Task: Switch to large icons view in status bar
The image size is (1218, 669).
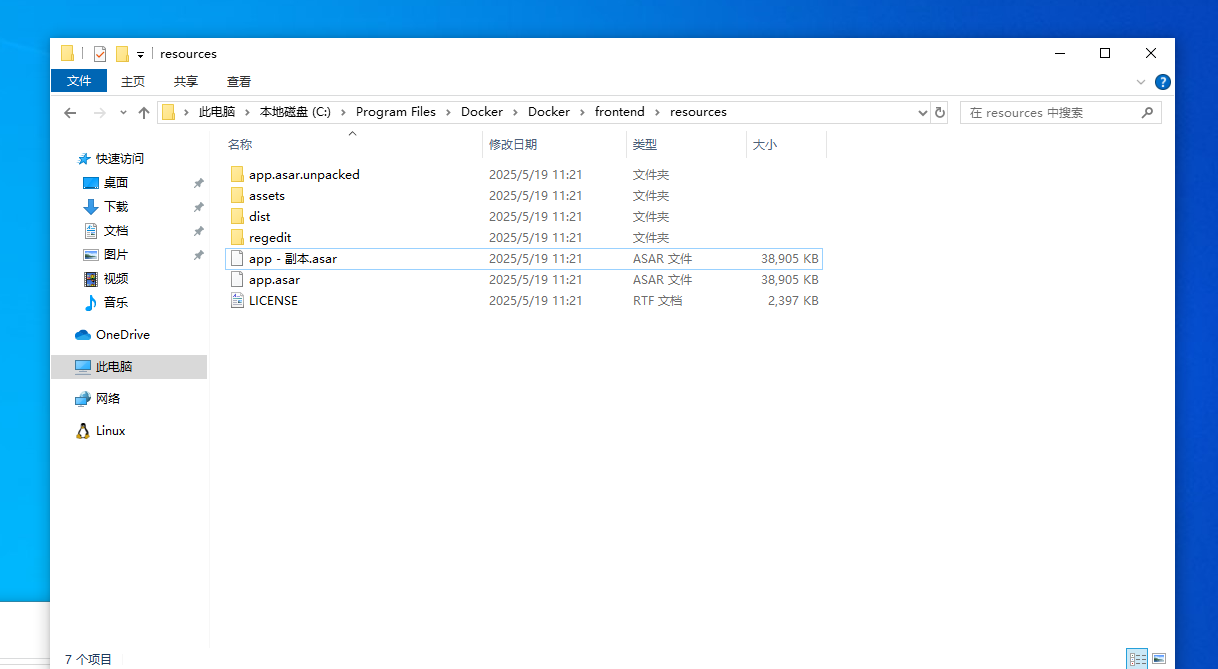Action: [x=1159, y=658]
